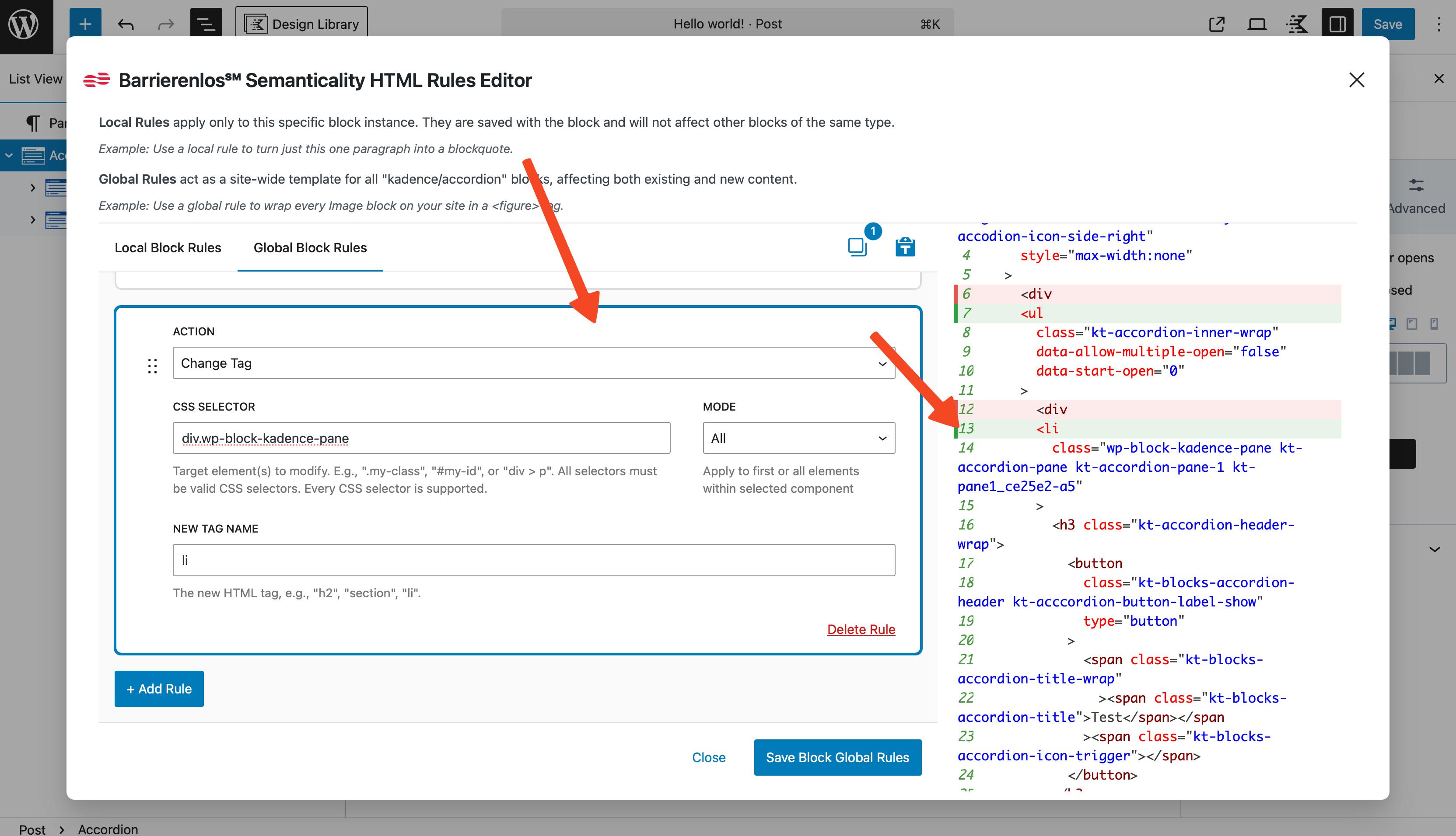Click the WordPress logo icon
Image resolution: width=1456 pixels, height=836 pixels.
[x=24, y=24]
